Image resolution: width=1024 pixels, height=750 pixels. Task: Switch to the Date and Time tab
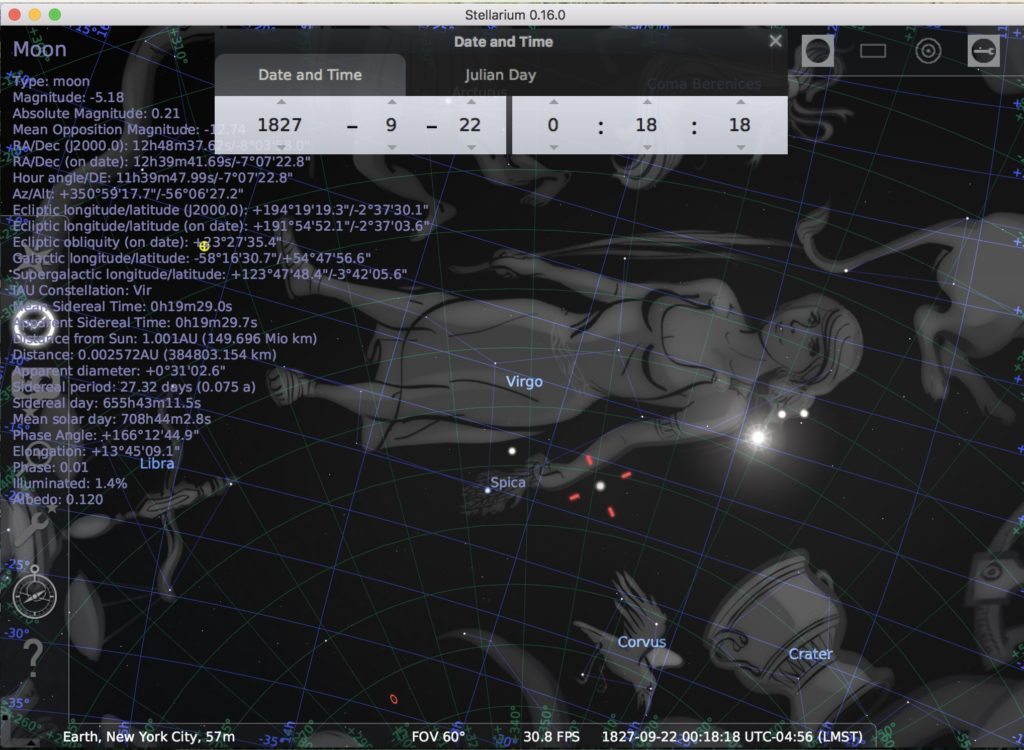pos(310,74)
